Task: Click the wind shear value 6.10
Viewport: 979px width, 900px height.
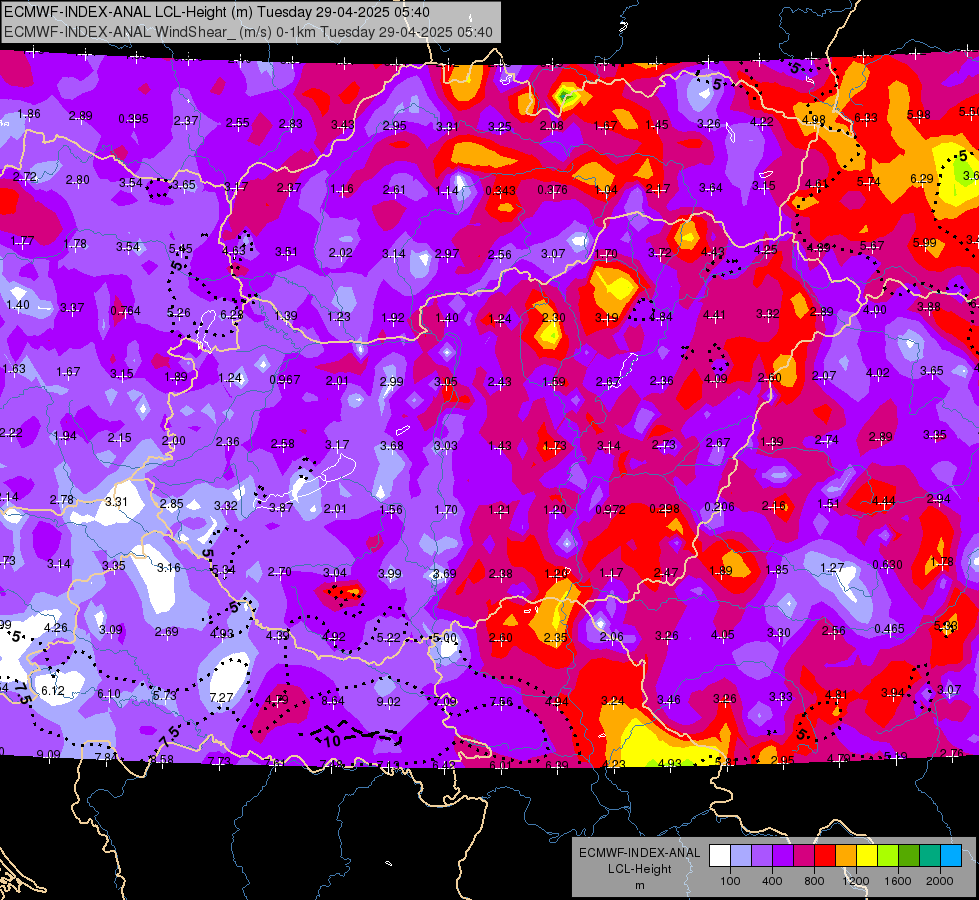Action: pyautogui.click(x=109, y=694)
